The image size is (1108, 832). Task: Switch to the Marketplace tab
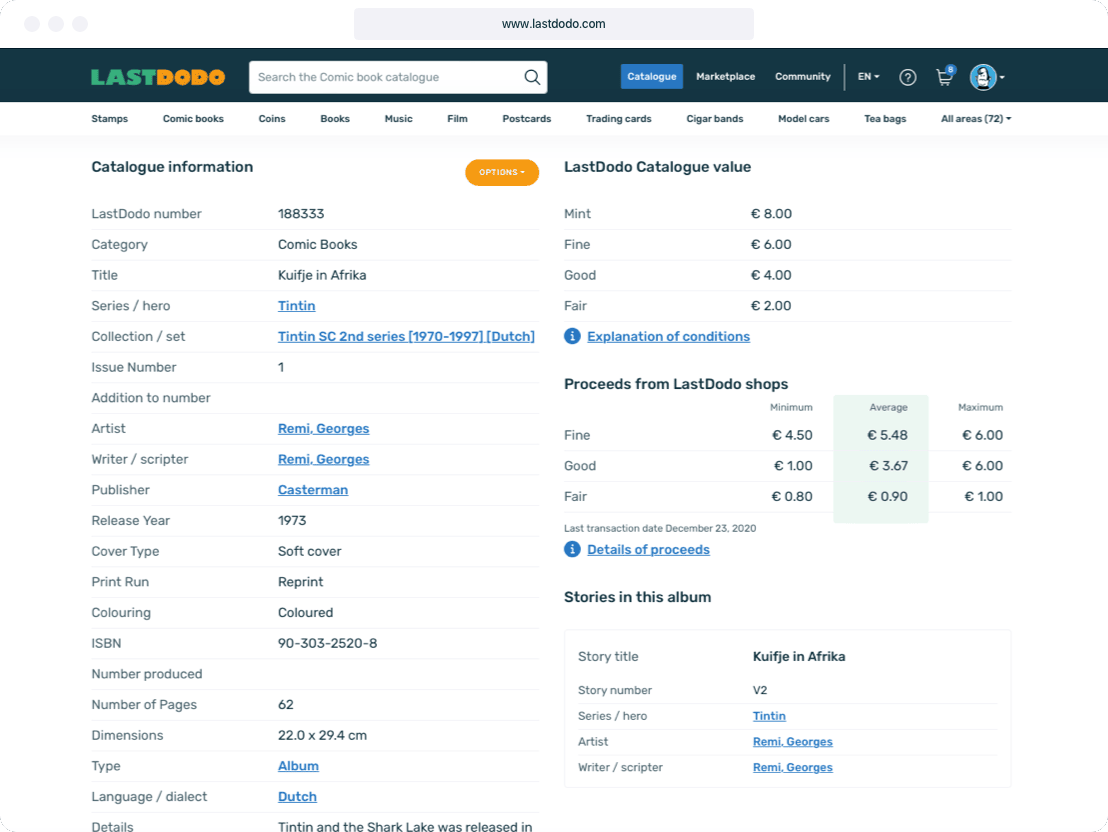(725, 77)
